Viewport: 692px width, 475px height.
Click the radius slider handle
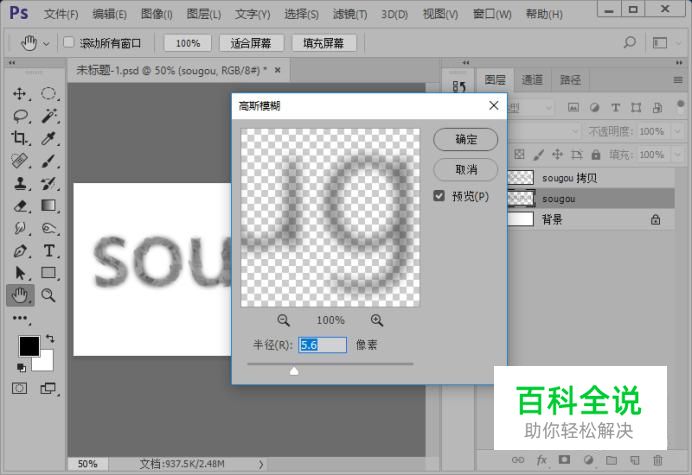click(294, 371)
